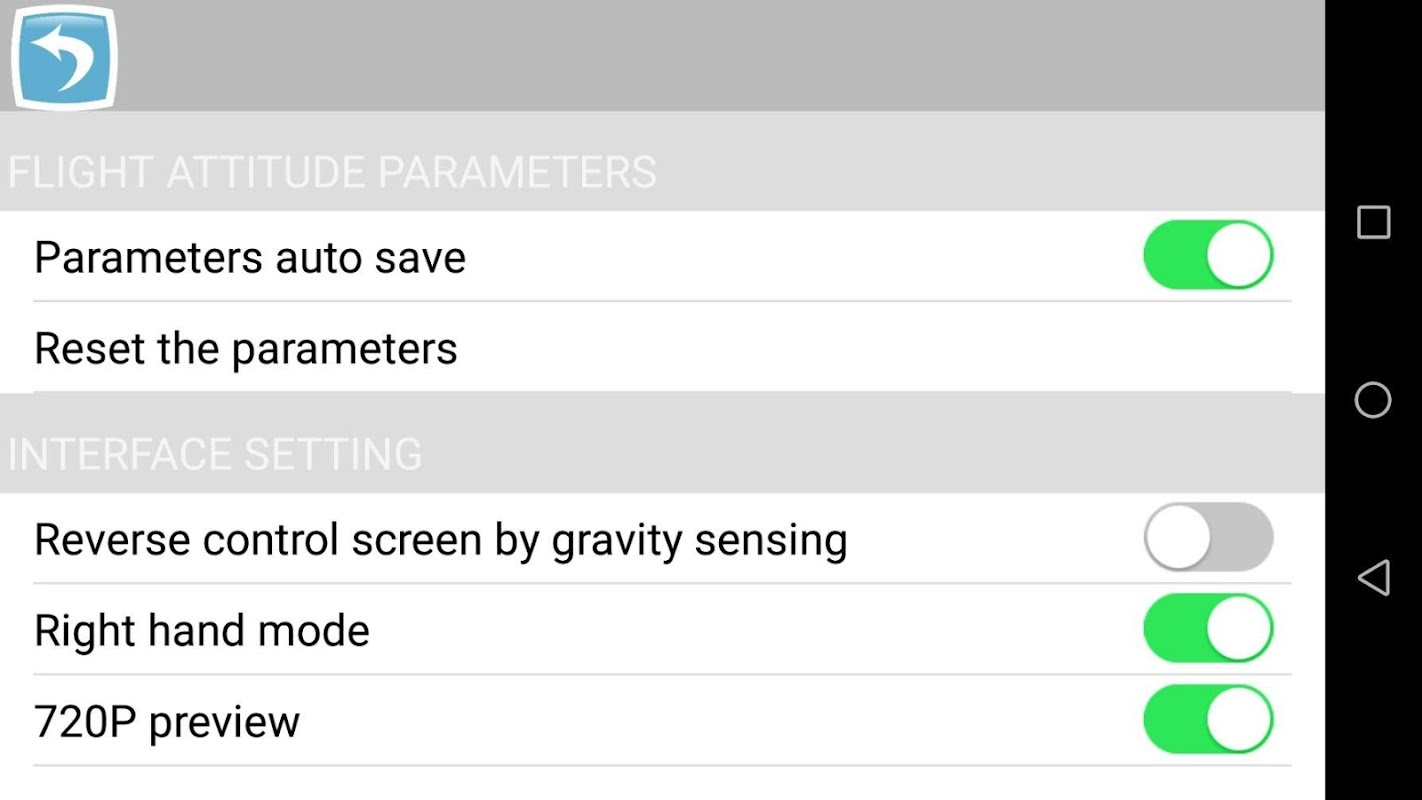Click blank space in Right hand mode row
This screenshot has width=1422, height=800.
coord(750,630)
